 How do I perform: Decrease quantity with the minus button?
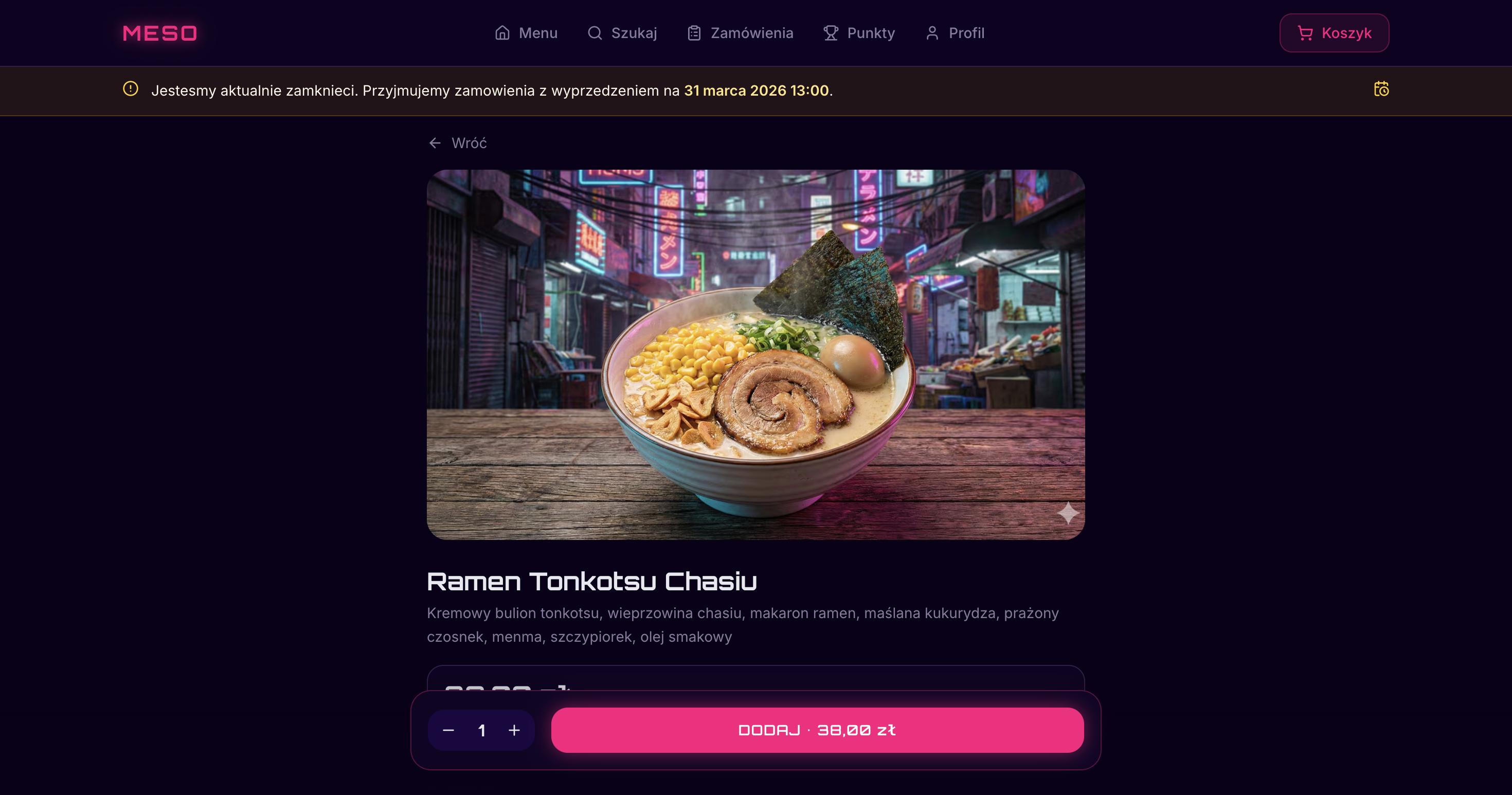click(x=448, y=730)
